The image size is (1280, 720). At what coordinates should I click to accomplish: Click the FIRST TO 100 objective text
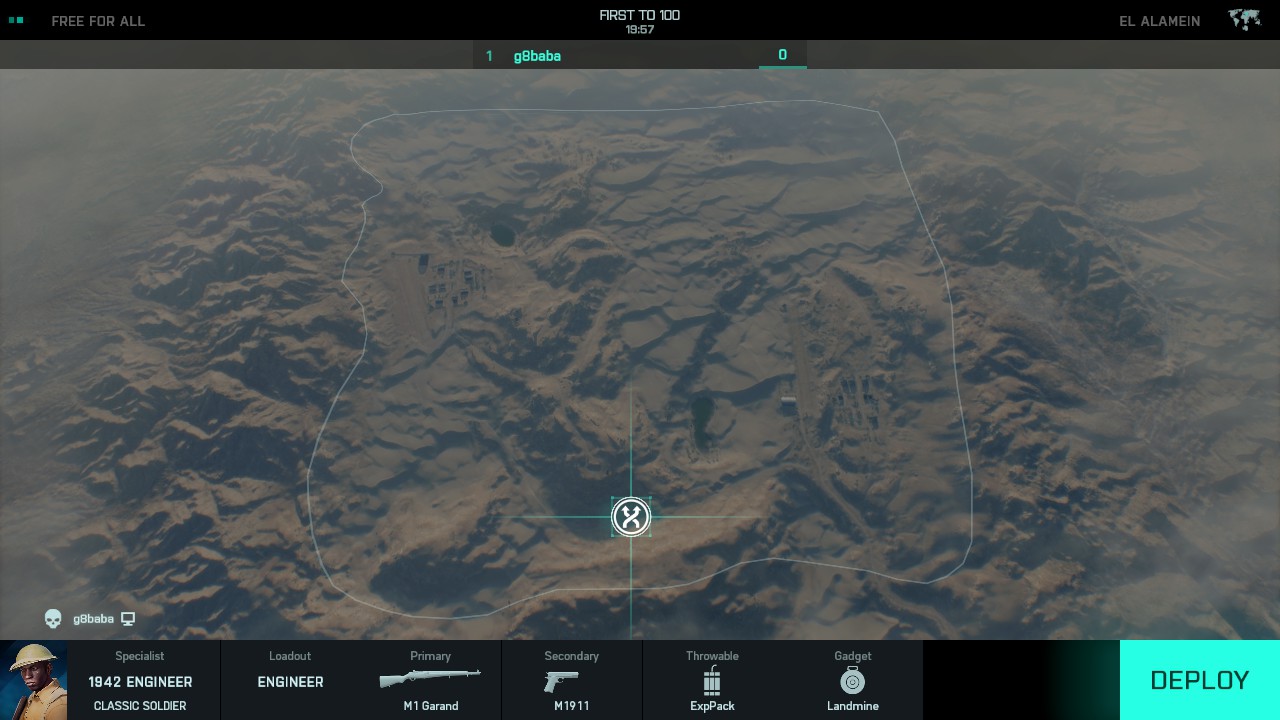tap(639, 15)
